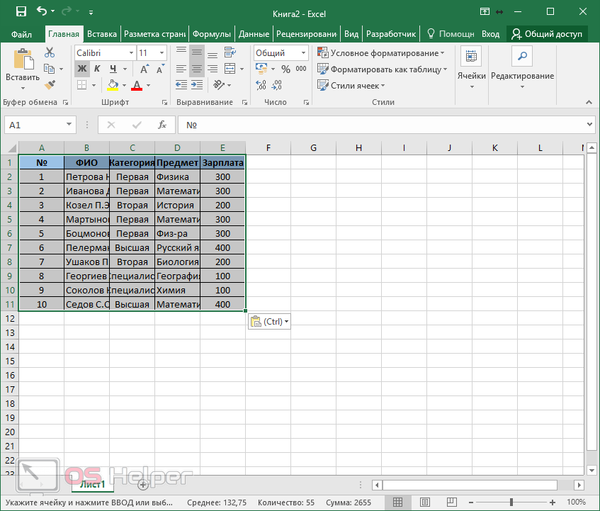The height and width of the screenshot is (511, 600).
Task: Click the Select All corner box
Action: pos(11,148)
